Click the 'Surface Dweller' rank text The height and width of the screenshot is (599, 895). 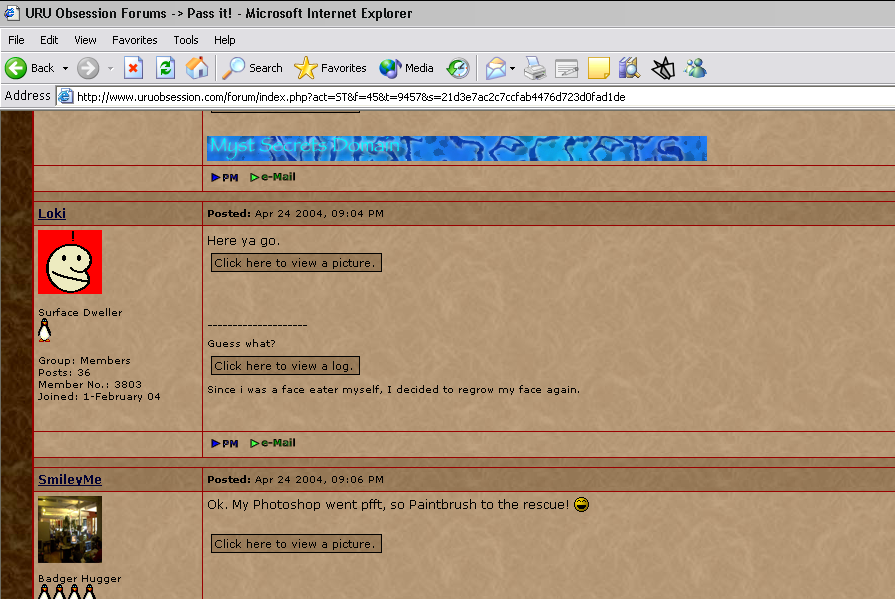[x=80, y=312]
